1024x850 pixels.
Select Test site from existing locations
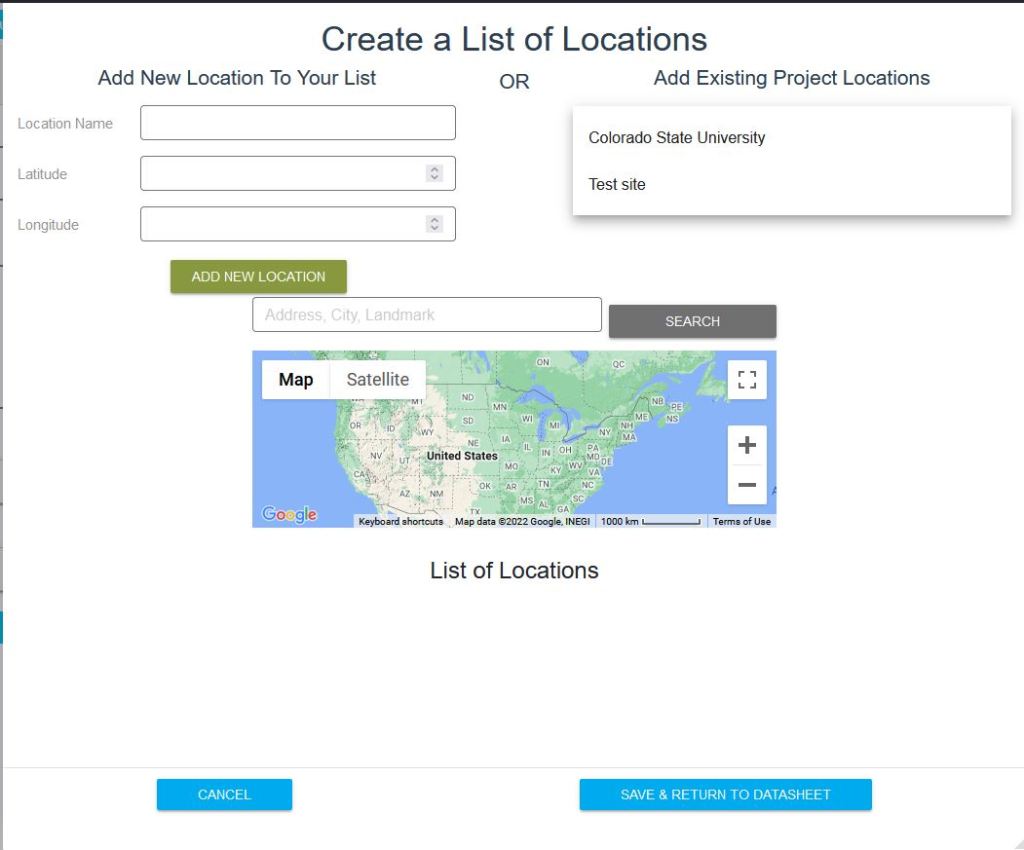pos(617,184)
